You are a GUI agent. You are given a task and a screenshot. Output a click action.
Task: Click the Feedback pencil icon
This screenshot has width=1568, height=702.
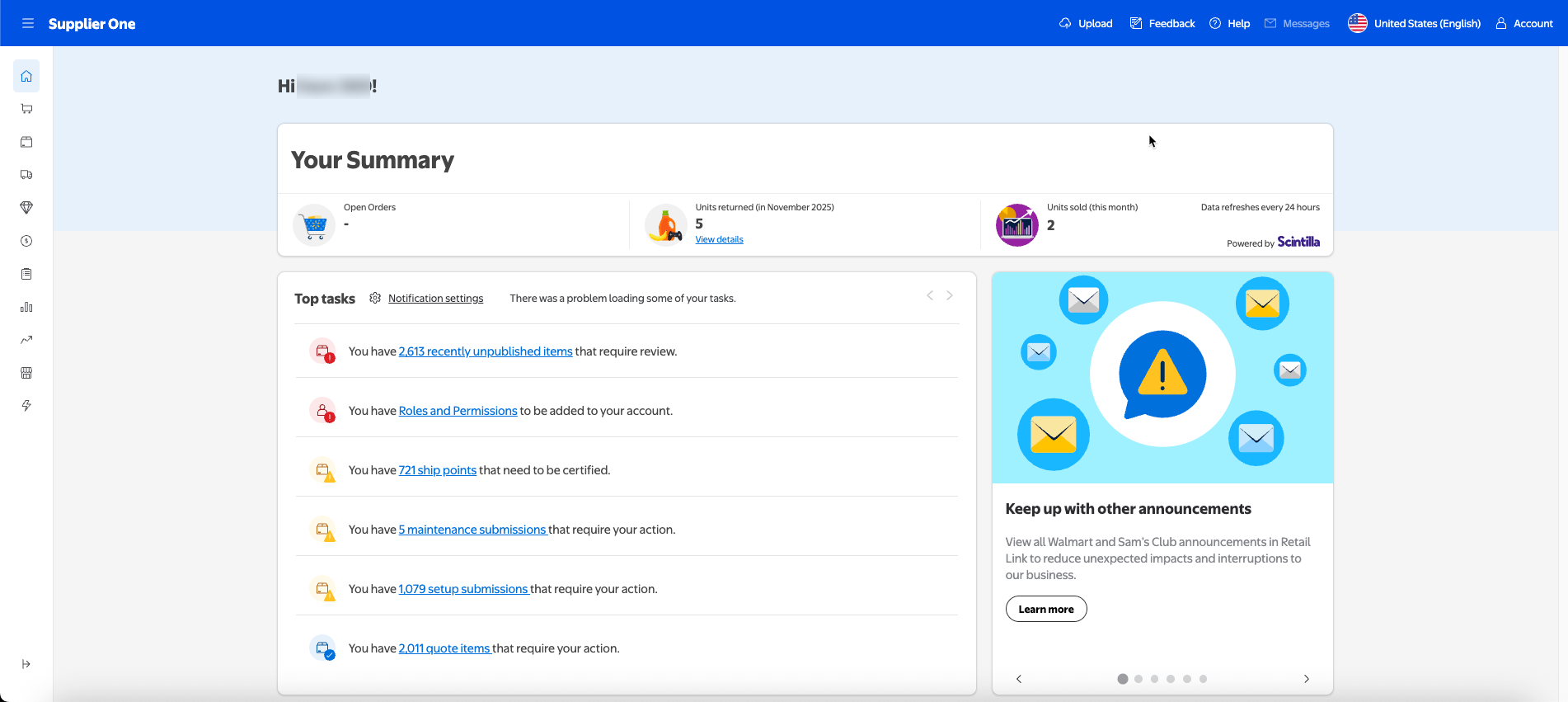[1136, 23]
